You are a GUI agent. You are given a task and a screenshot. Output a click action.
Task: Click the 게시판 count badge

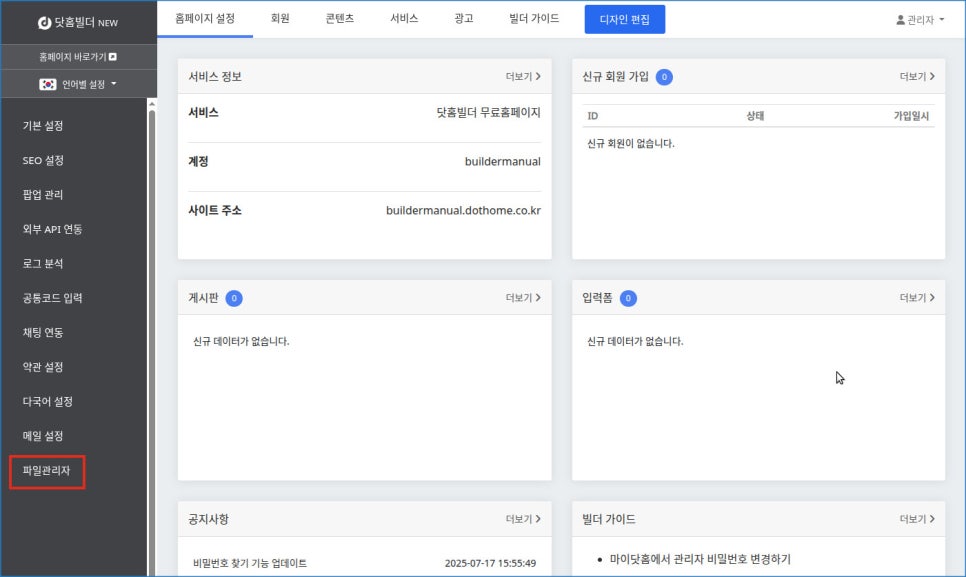click(x=234, y=298)
